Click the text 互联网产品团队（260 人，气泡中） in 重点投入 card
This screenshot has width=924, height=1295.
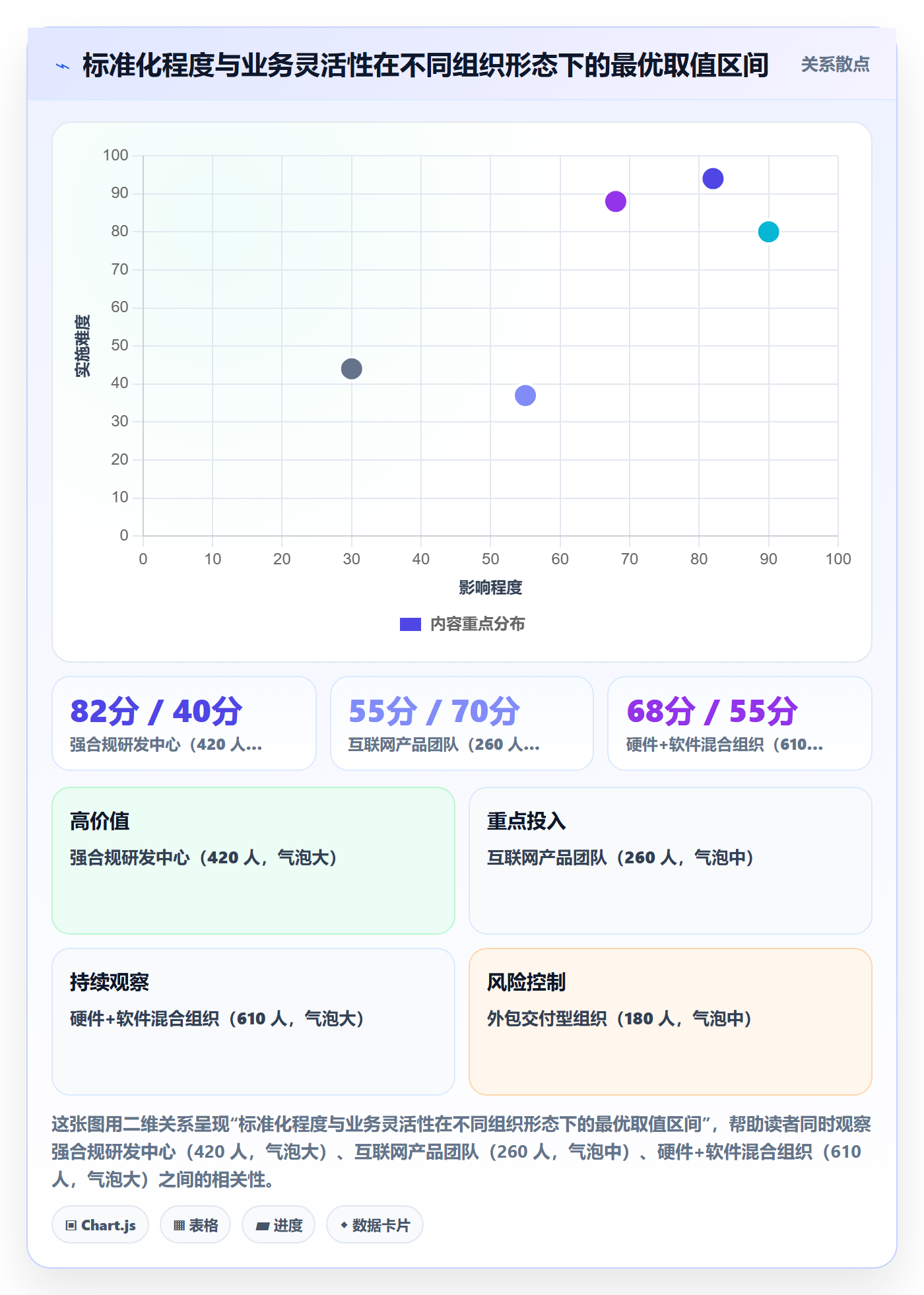620,857
